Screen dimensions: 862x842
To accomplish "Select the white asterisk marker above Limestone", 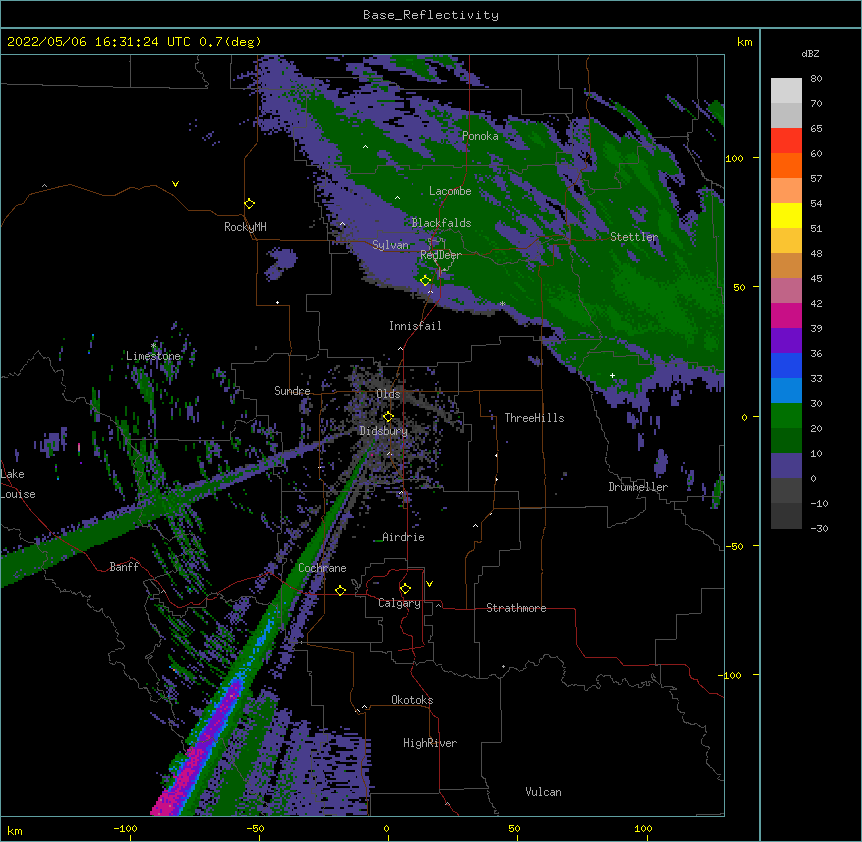I will (153, 346).
